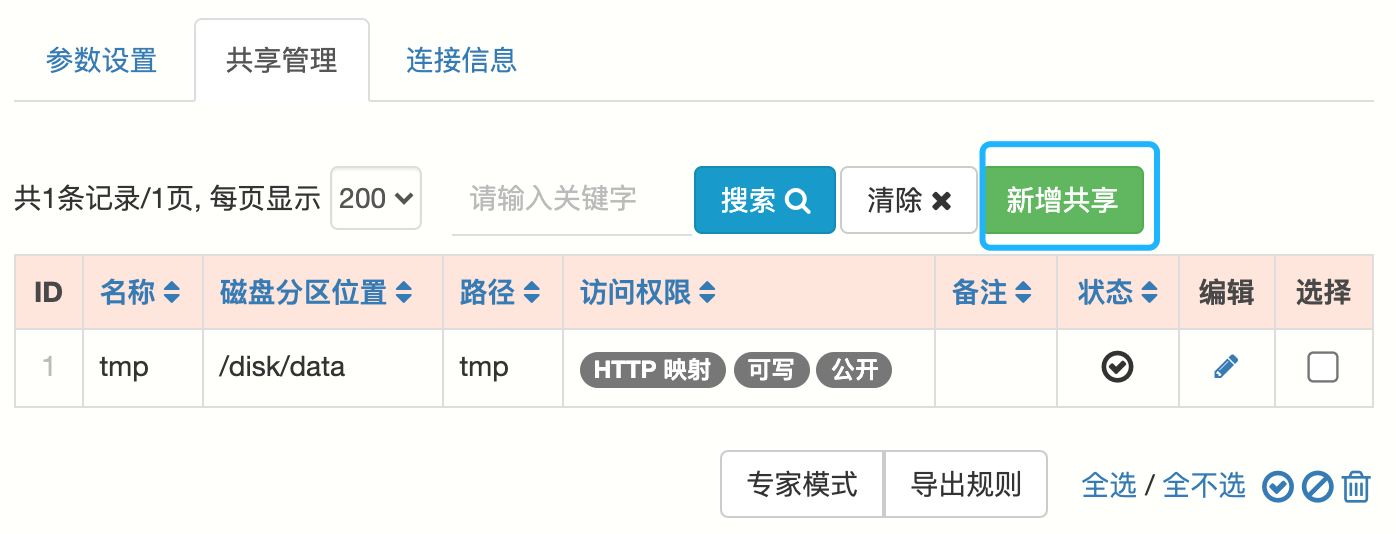The width and height of the screenshot is (1396, 534).
Task: Click the pencil edit icon for tmp
Action: [1225, 368]
